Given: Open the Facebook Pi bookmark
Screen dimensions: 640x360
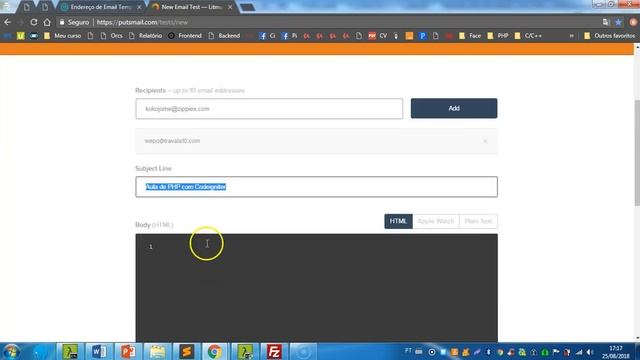Looking at the screenshot, I should (290, 36).
